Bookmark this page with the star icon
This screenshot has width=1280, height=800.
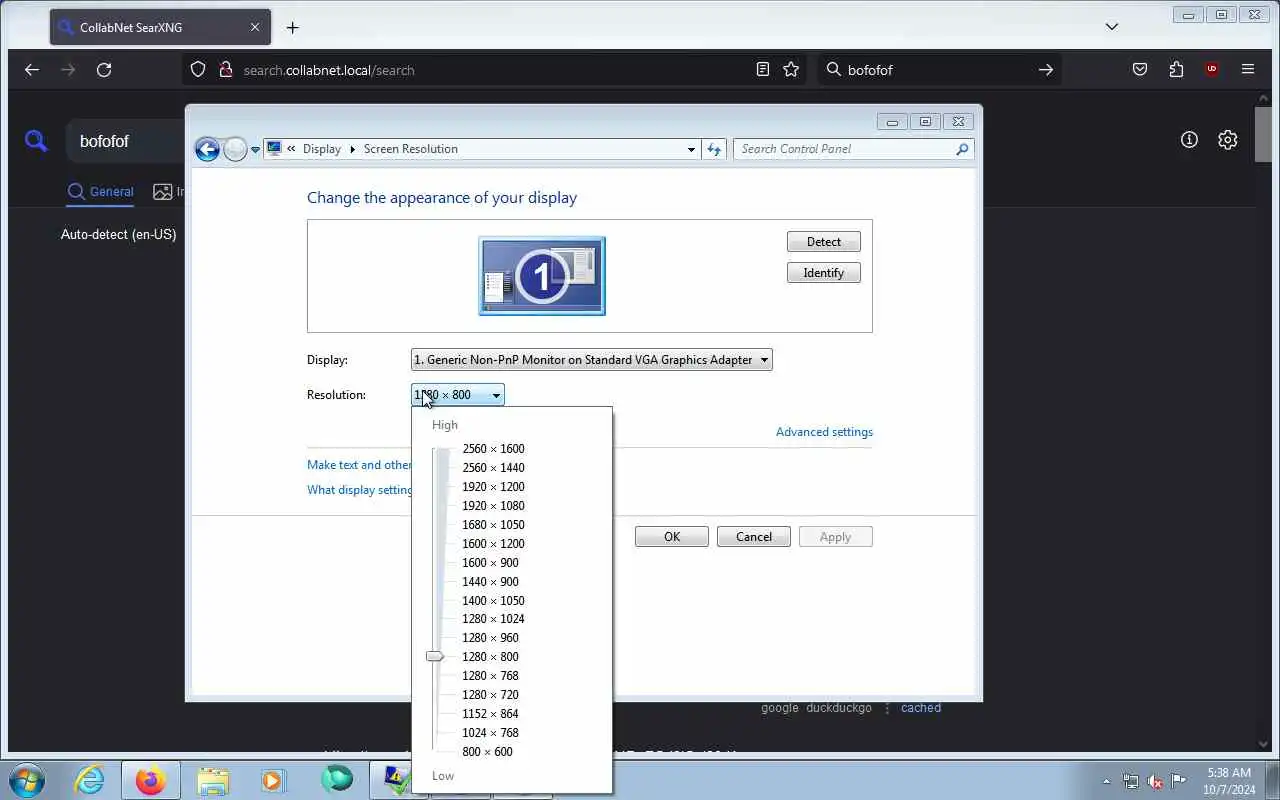791,70
